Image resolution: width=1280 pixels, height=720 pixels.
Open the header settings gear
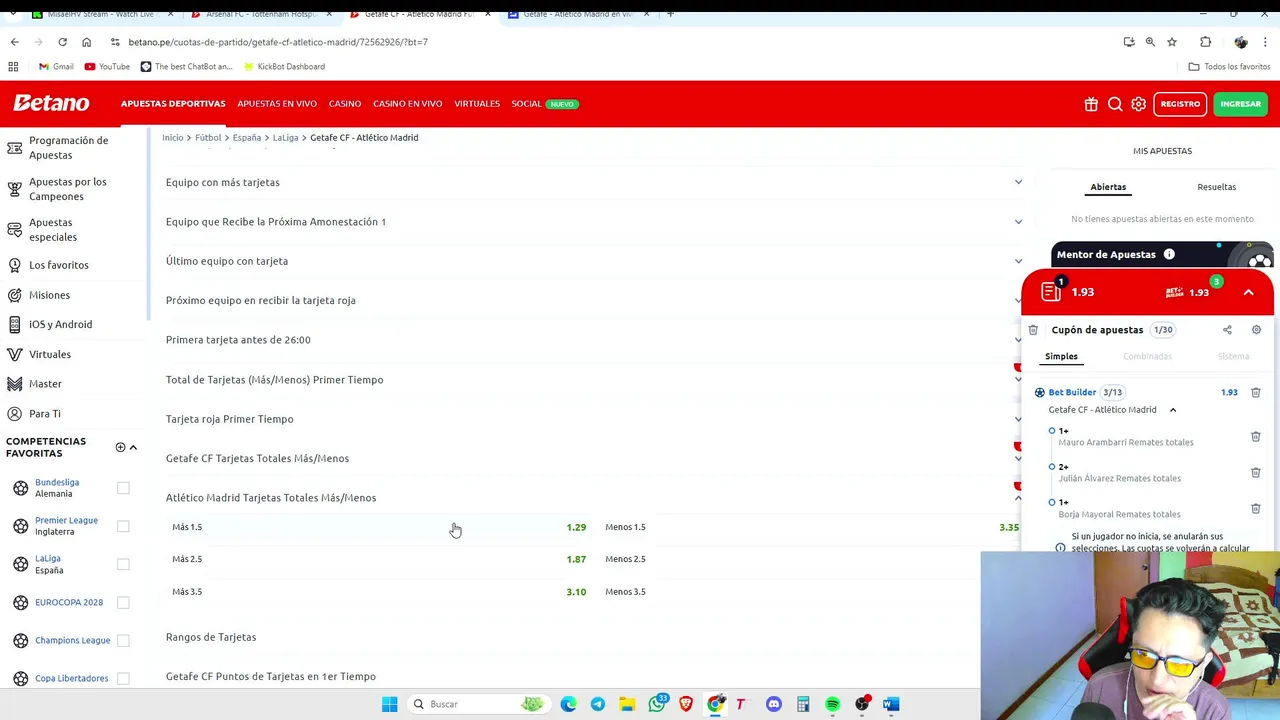coord(1138,104)
